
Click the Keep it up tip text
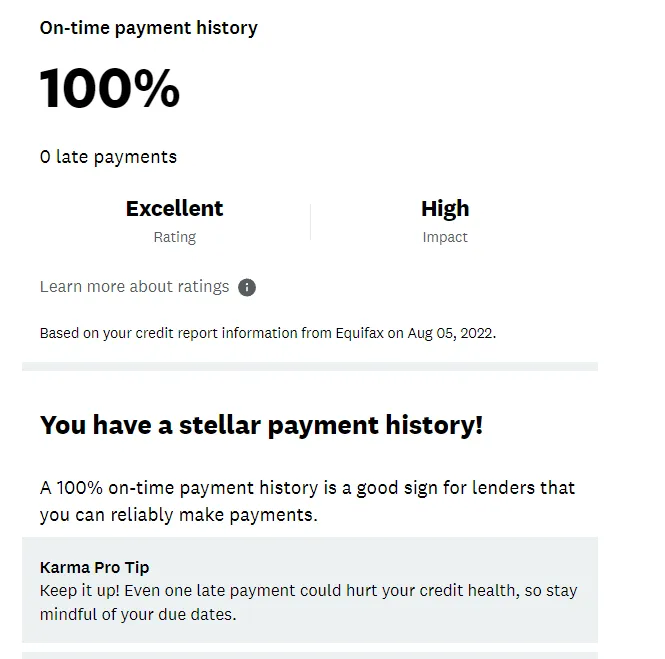coord(308,601)
